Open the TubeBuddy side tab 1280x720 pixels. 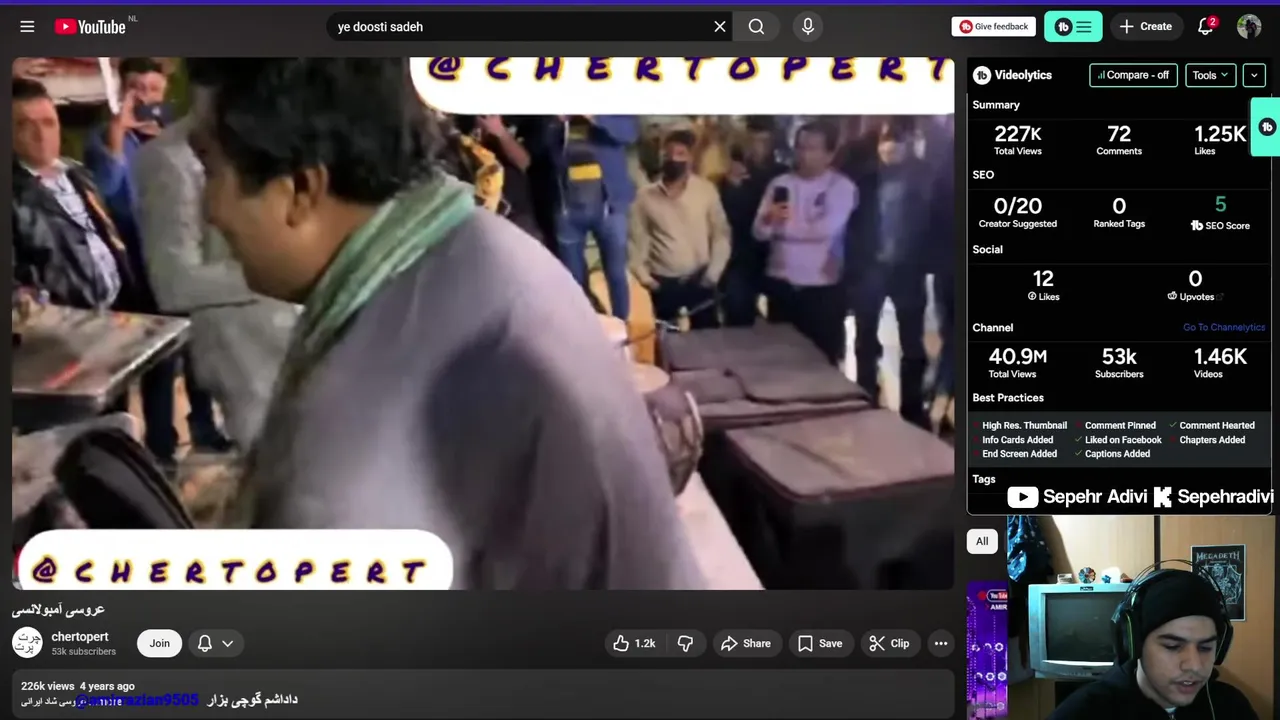(x=1266, y=127)
